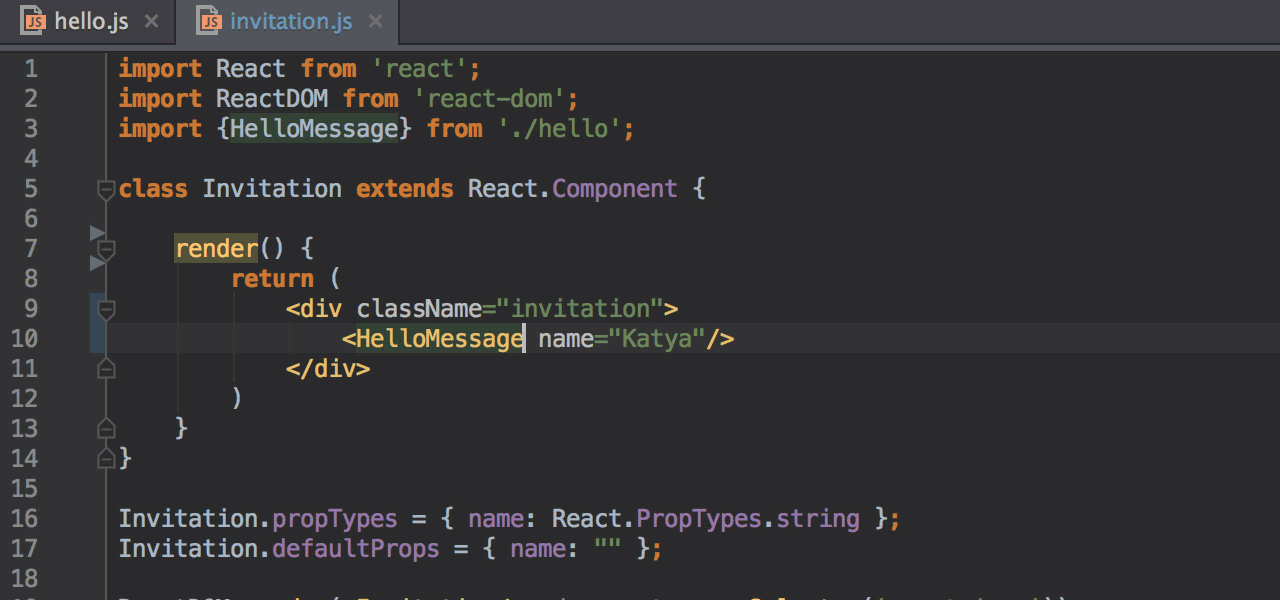Click the fold end marker at line 11
Image resolution: width=1280 pixels, height=600 pixels.
106,369
